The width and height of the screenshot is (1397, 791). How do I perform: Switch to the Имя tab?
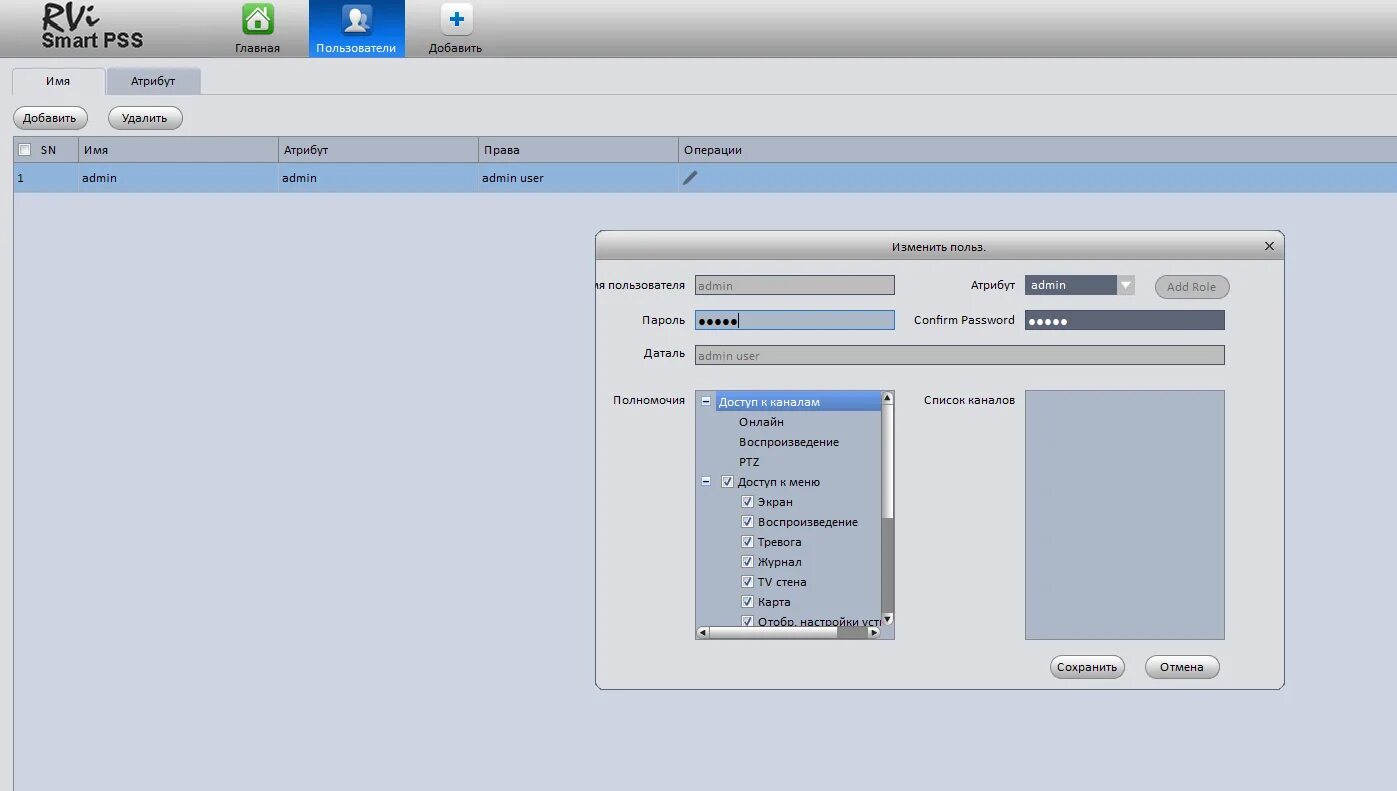pyautogui.click(x=58, y=81)
